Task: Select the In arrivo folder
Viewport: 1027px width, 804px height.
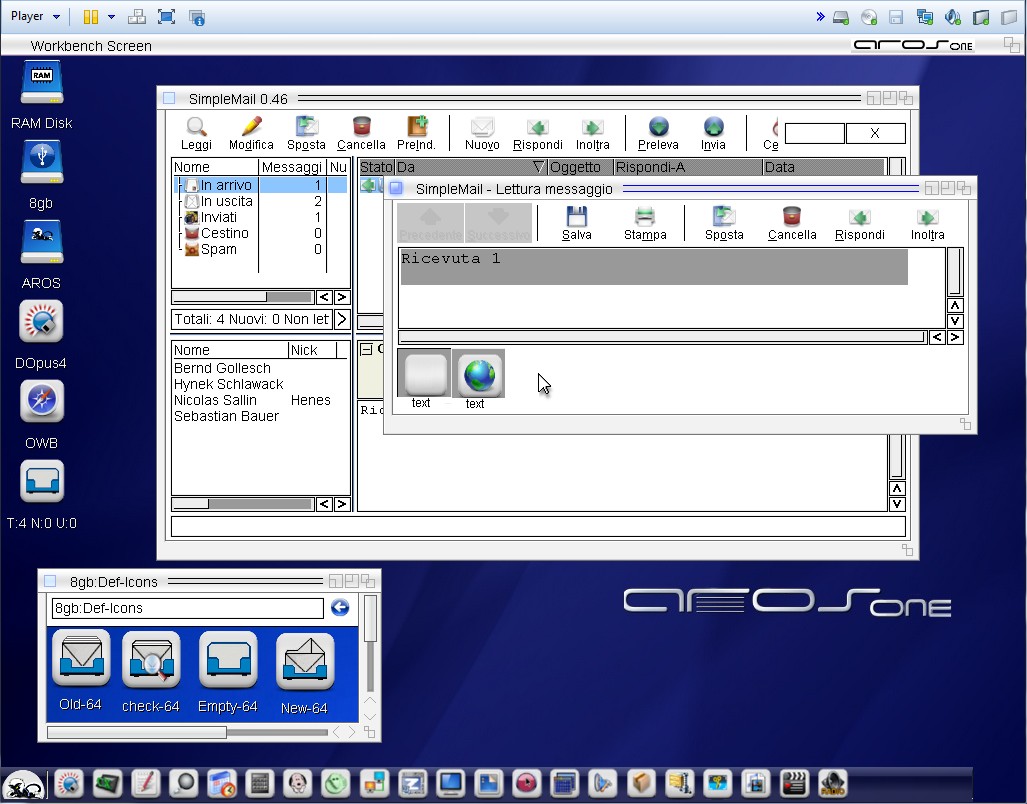Action: [x=226, y=185]
